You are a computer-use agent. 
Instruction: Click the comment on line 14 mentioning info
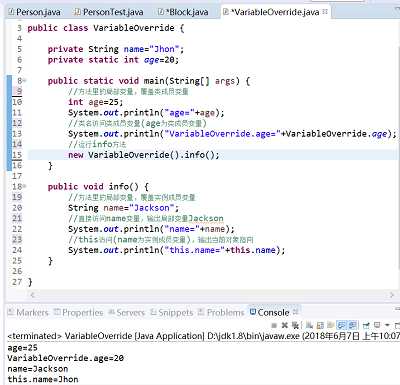tap(97, 144)
